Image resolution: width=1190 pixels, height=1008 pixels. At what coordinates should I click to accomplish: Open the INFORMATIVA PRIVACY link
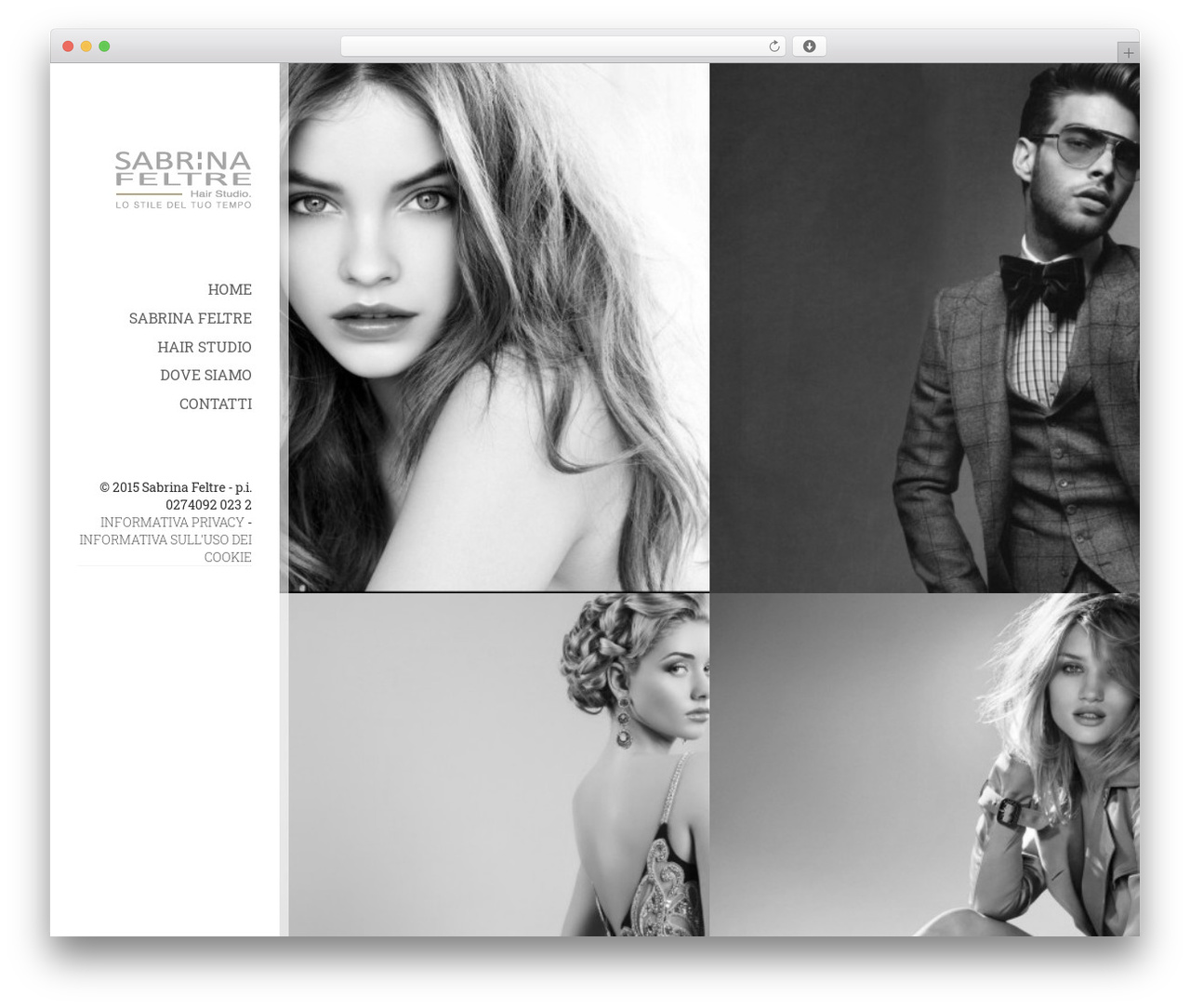click(172, 522)
